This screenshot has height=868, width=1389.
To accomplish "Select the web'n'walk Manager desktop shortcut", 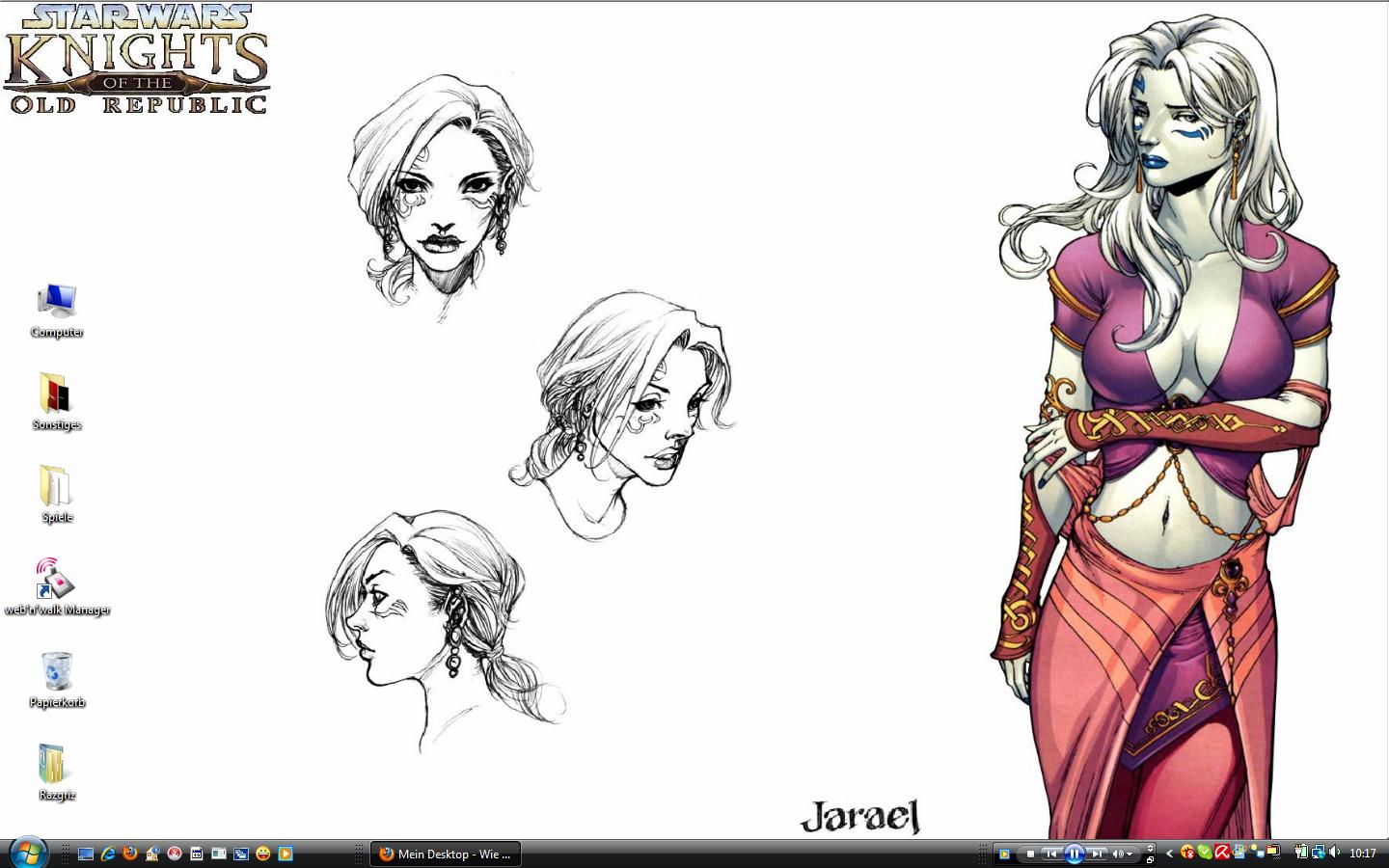I will 57,586.
